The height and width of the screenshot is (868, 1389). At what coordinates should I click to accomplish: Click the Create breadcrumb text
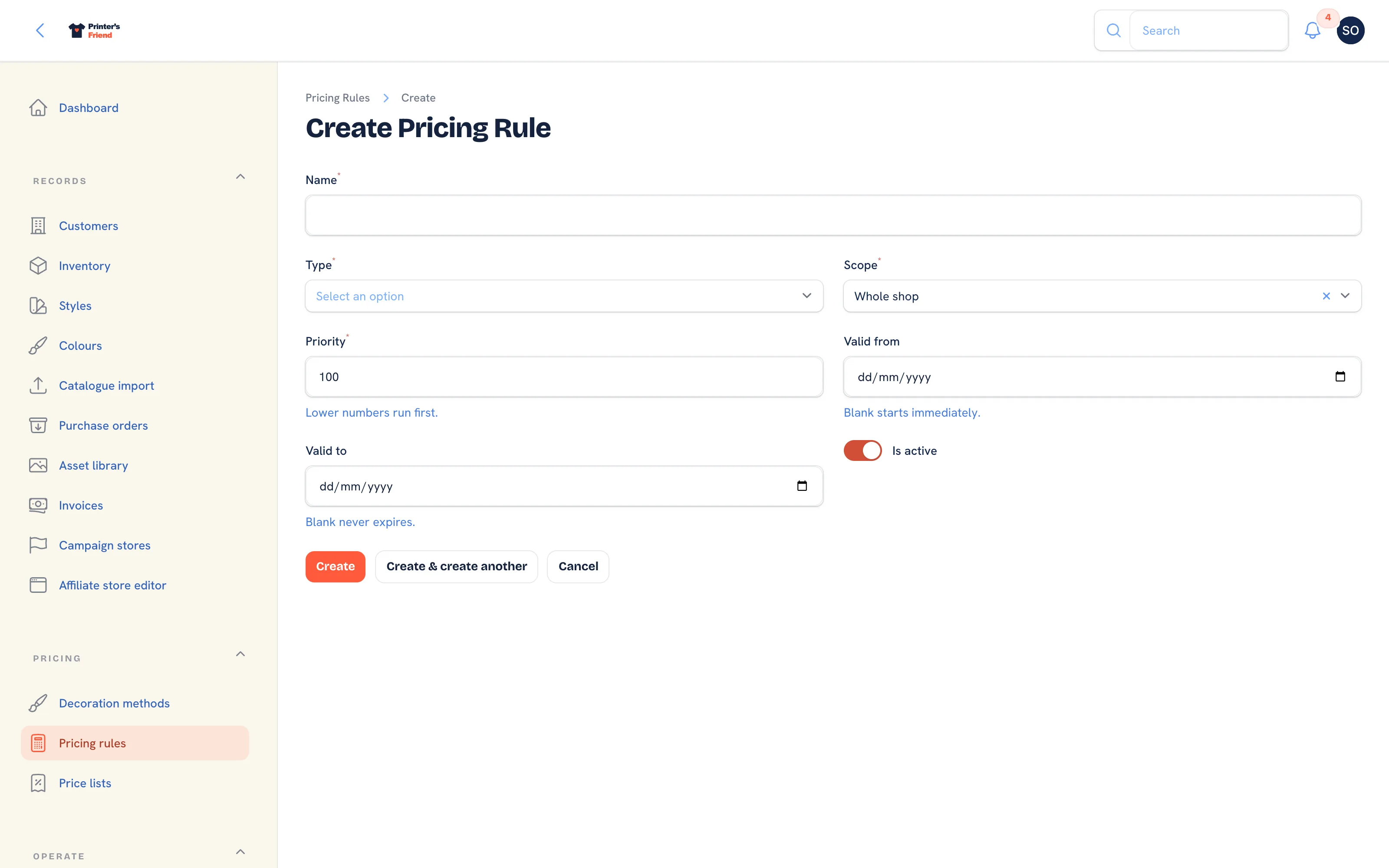coord(418,98)
